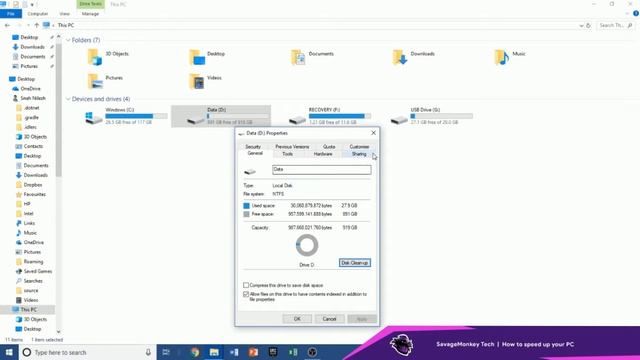
Task: Close the Data (D:) Properties dialog
Action: (373, 133)
